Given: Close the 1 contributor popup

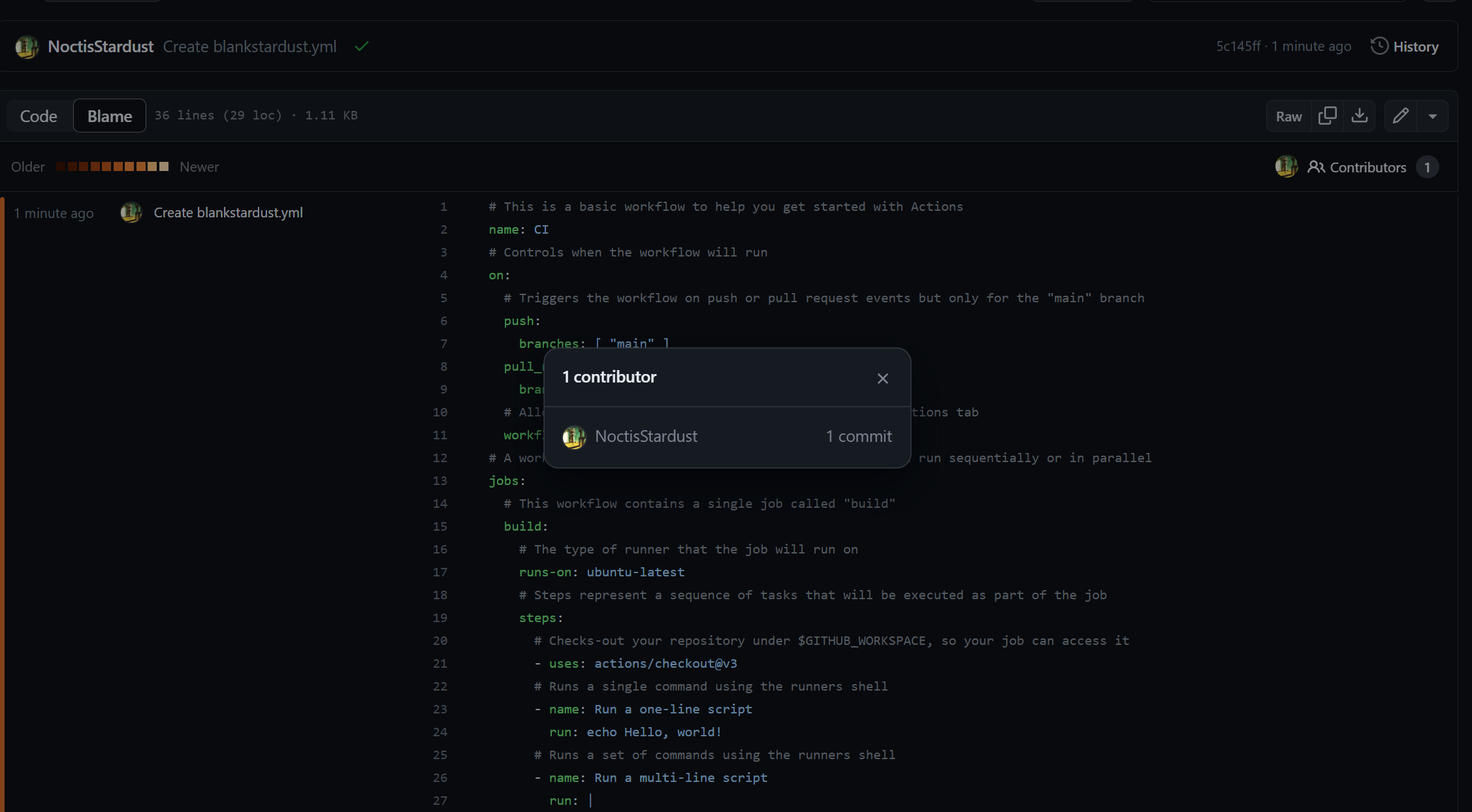Looking at the screenshot, I should pos(882,379).
